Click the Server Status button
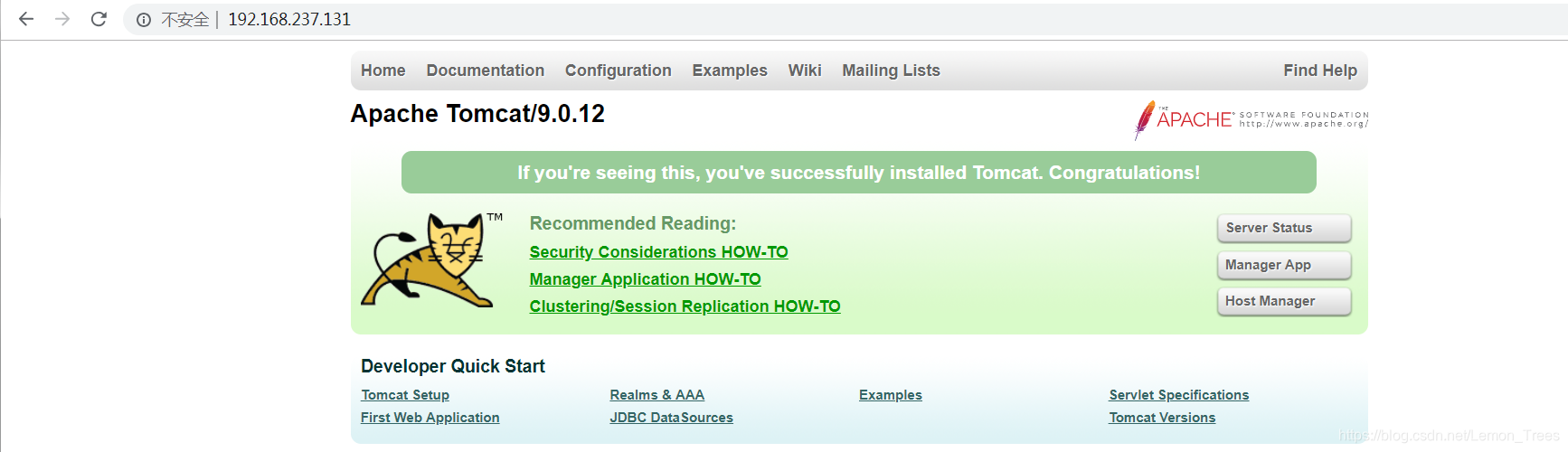The height and width of the screenshot is (452, 1568). click(1284, 228)
